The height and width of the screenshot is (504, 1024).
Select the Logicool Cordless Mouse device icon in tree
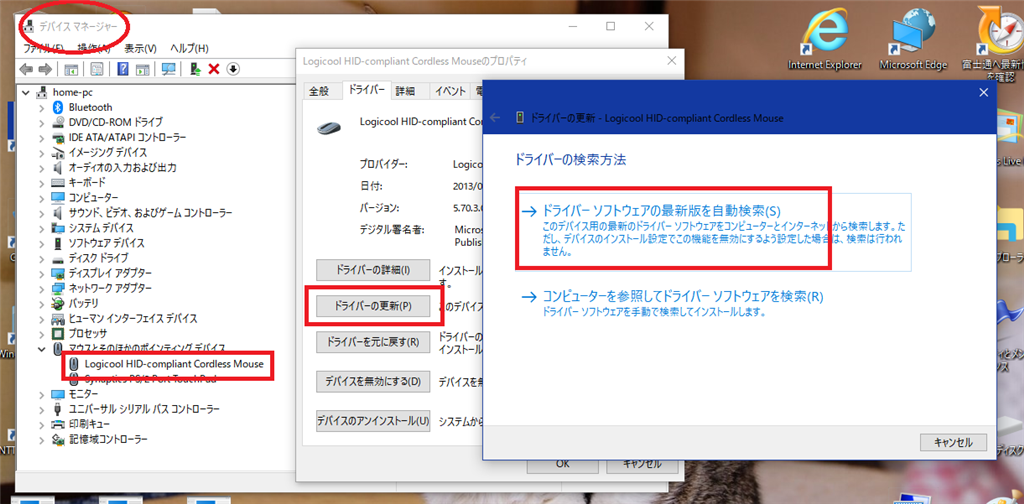pyautogui.click(x=74, y=364)
